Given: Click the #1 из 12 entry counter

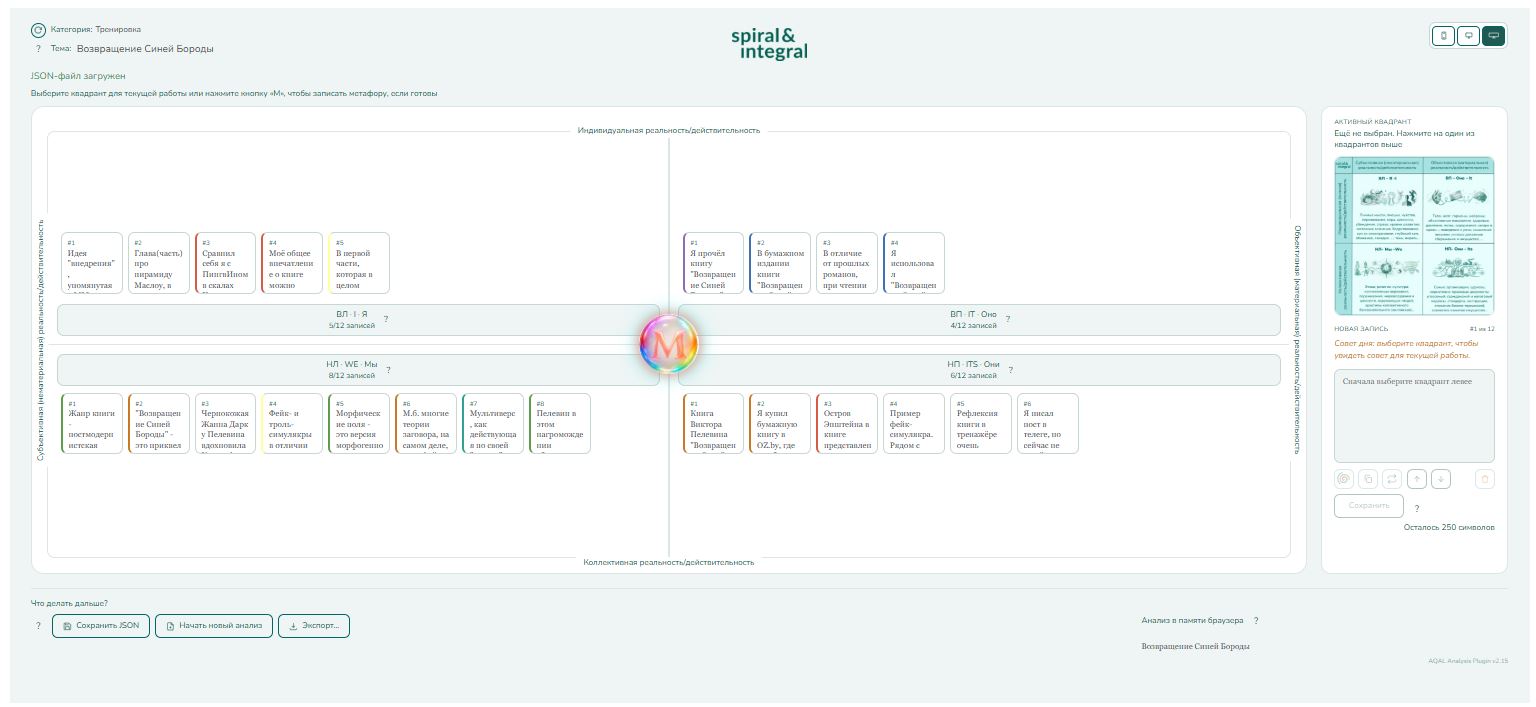Looking at the screenshot, I should point(1481,328).
